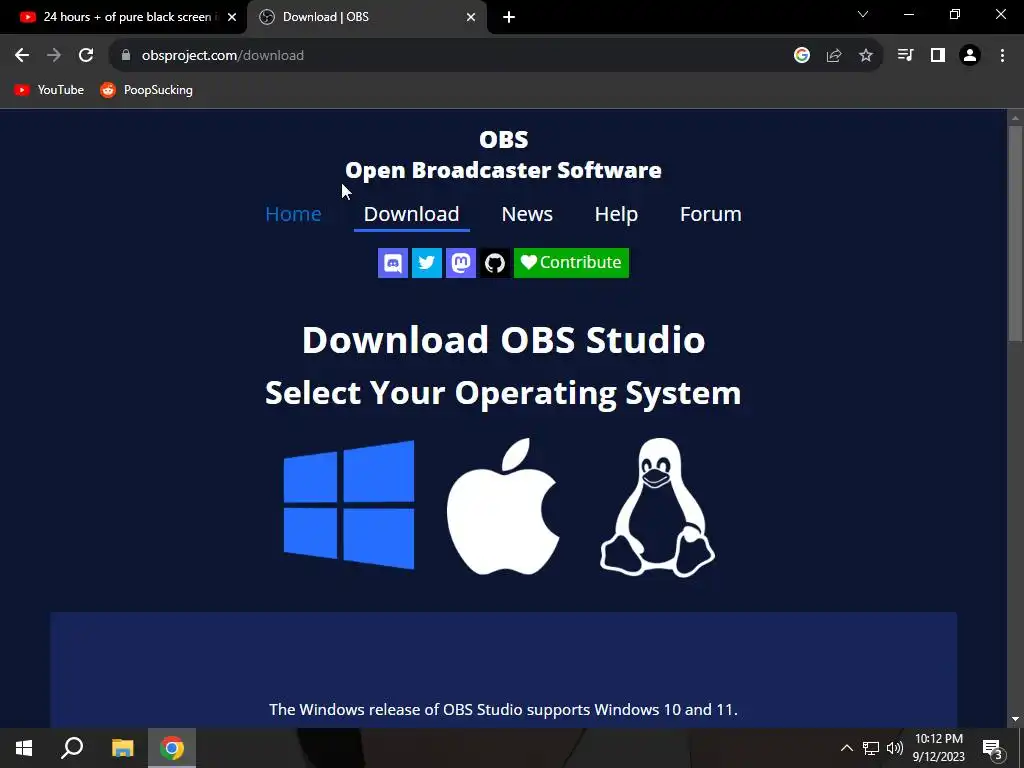Go back to the previous page
This screenshot has height=768, width=1024.
click(22, 56)
